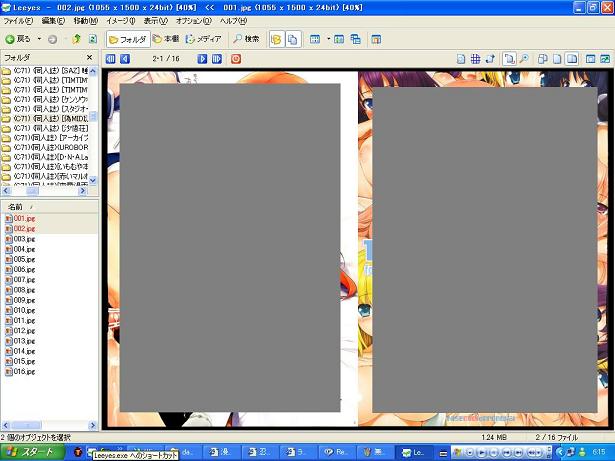Toggle the blue copy pages toolbar button
615x461 pixels.
coord(293,39)
